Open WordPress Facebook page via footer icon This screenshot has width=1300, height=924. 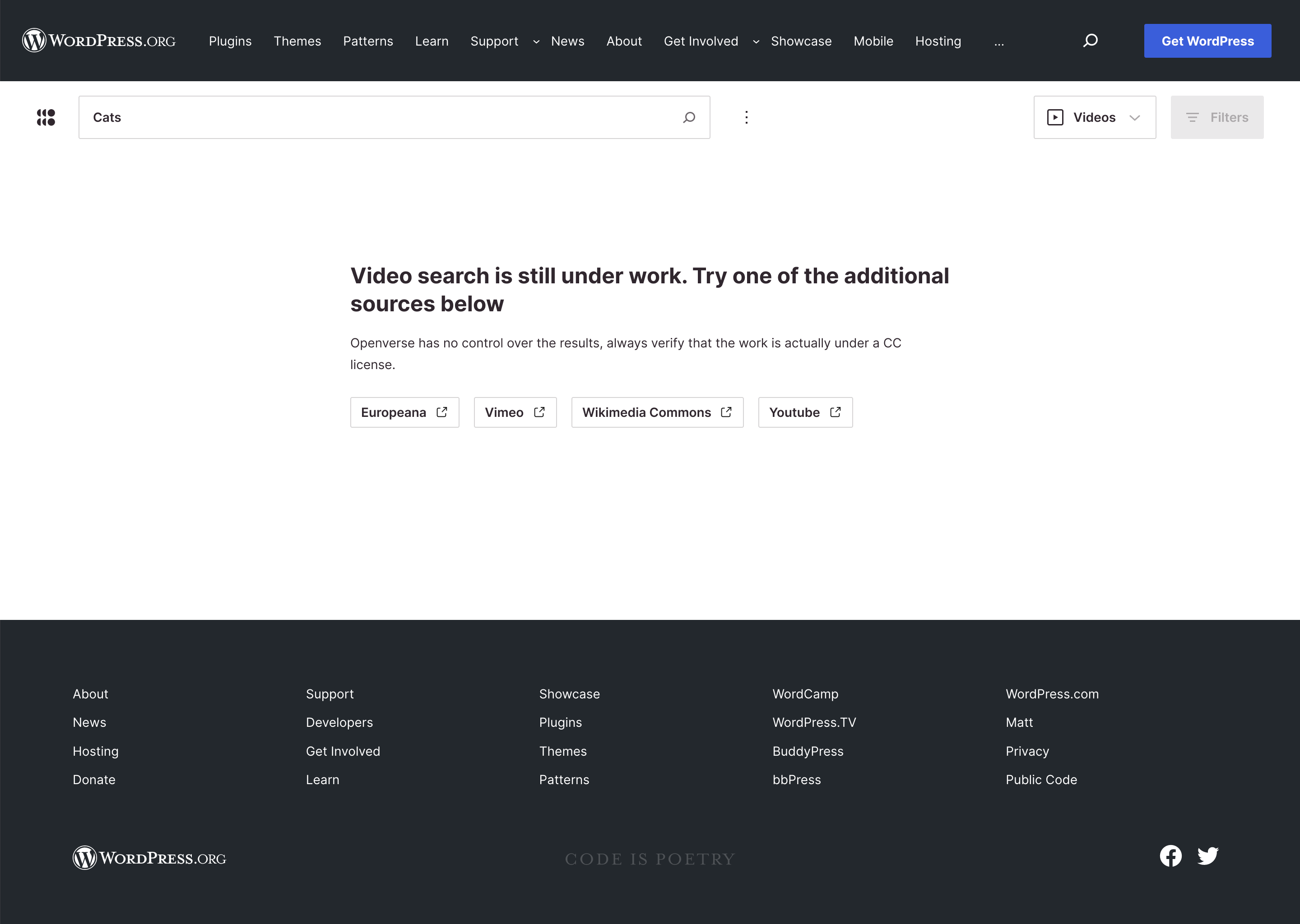(1171, 856)
